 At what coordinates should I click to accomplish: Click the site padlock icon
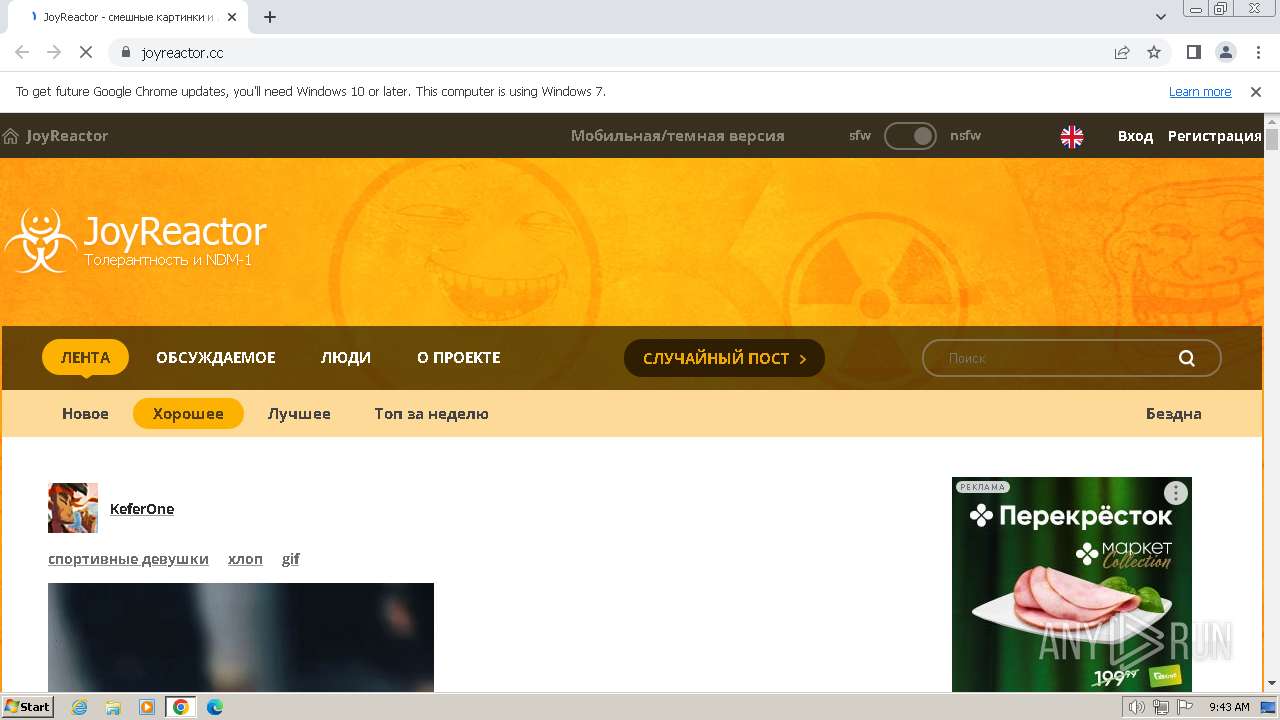pos(125,52)
